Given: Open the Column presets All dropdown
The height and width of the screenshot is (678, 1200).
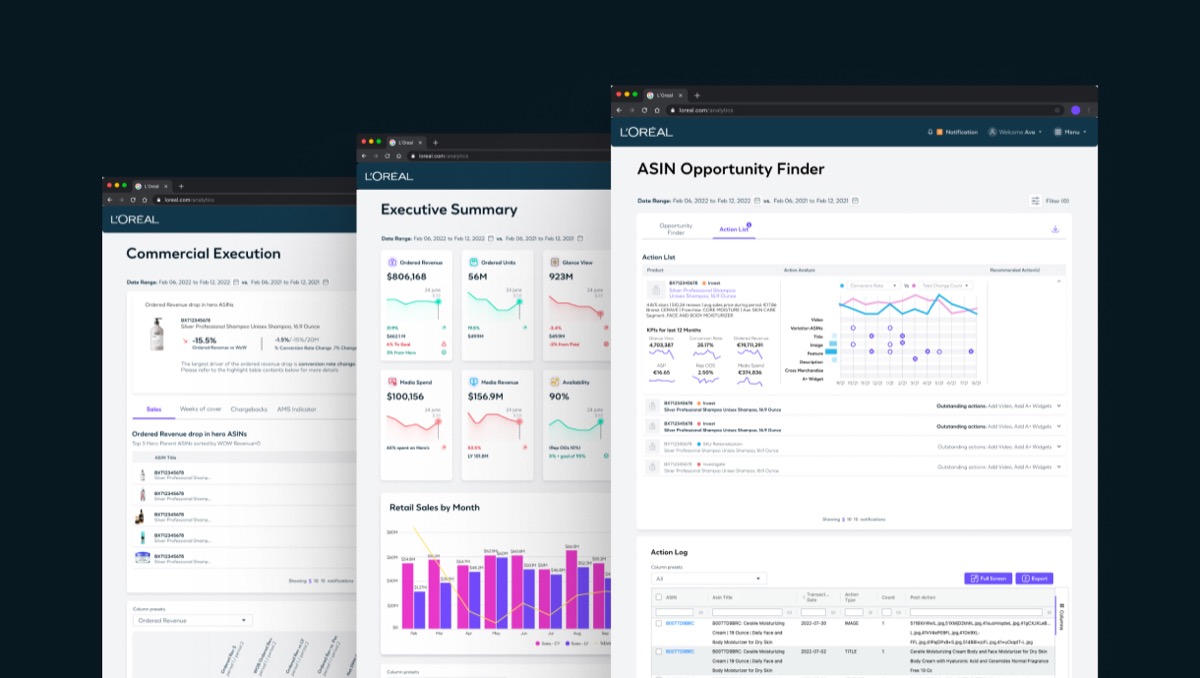Looking at the screenshot, I should click(708, 578).
